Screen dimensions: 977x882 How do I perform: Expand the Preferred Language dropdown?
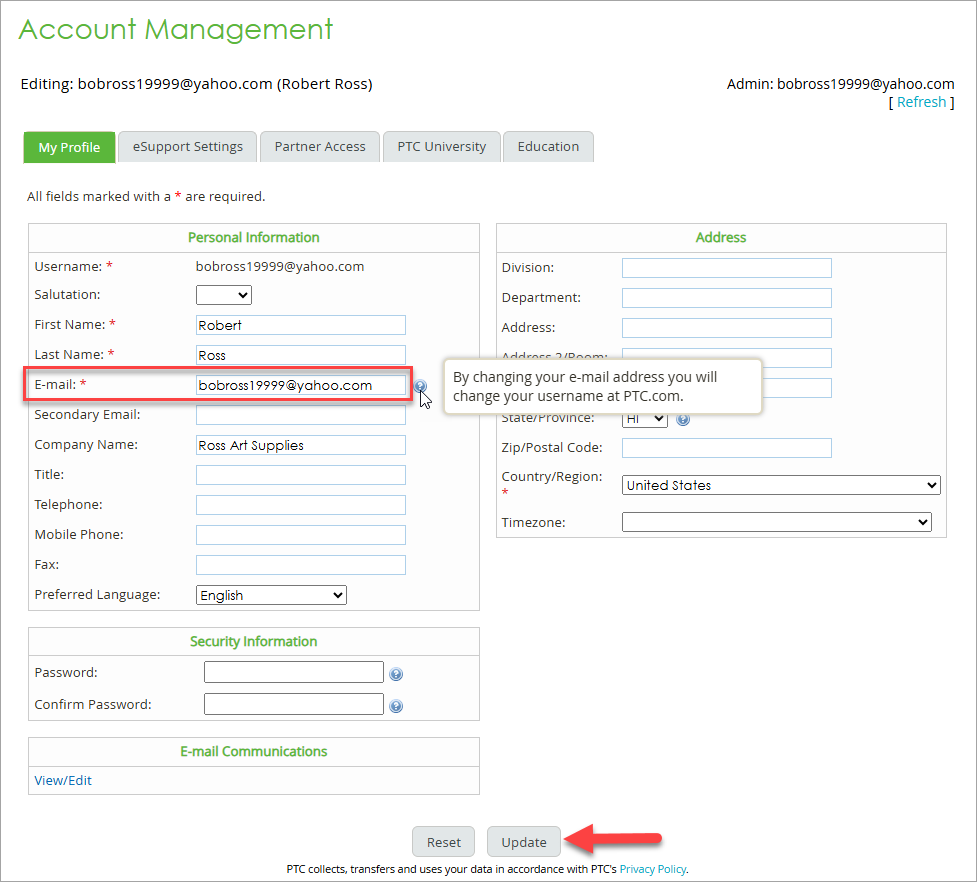pos(271,595)
